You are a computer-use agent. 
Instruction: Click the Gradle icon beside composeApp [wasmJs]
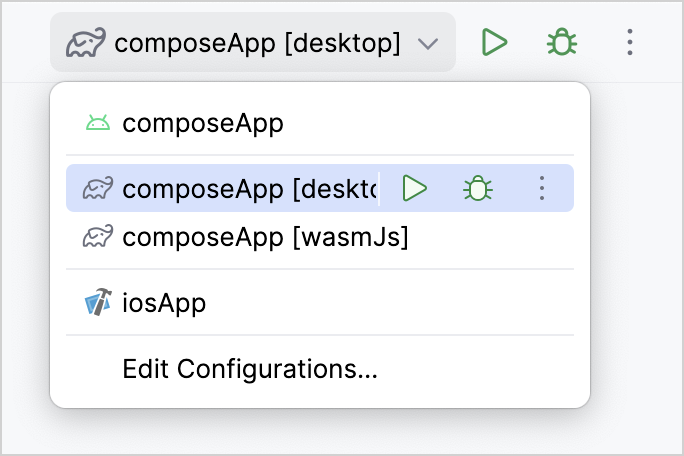coord(97,238)
